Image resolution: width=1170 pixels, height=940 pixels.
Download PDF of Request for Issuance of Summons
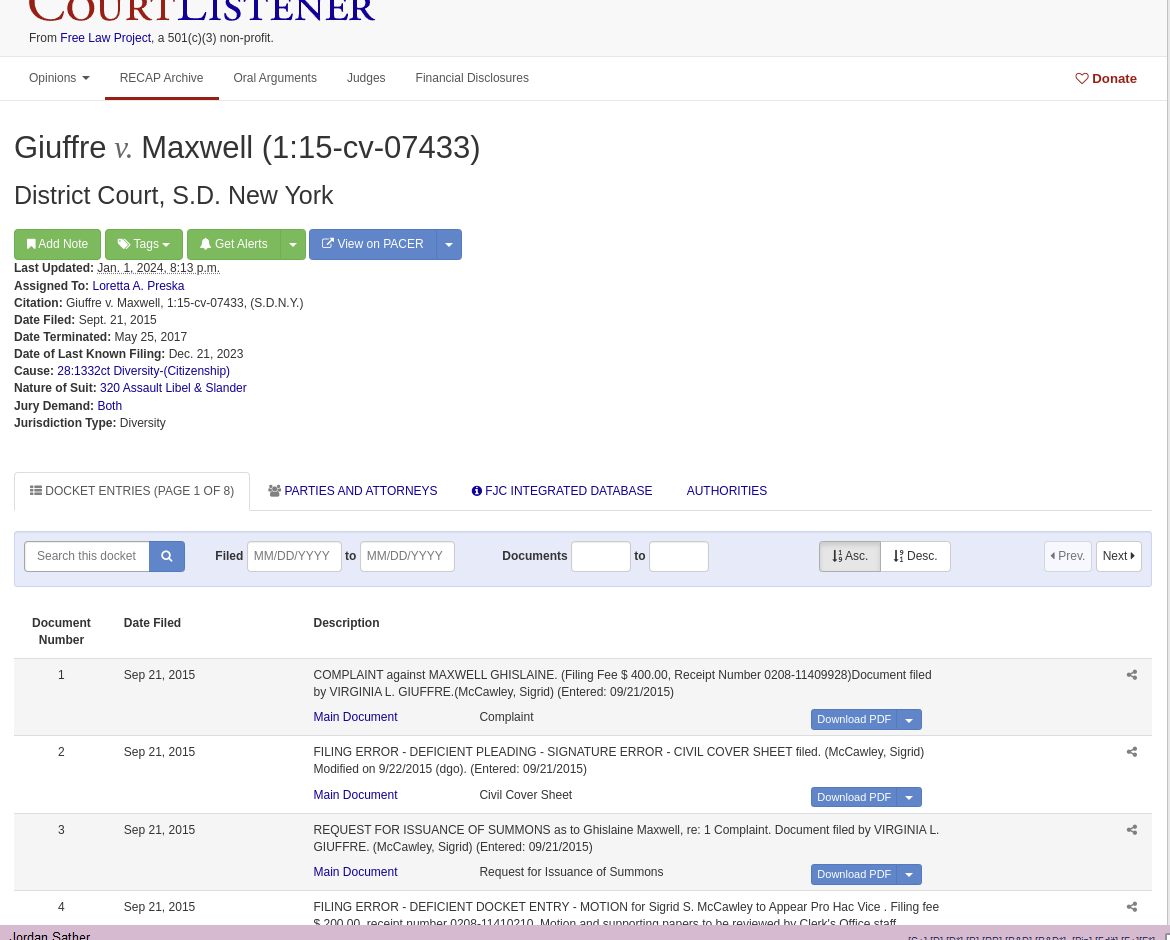[854, 874]
